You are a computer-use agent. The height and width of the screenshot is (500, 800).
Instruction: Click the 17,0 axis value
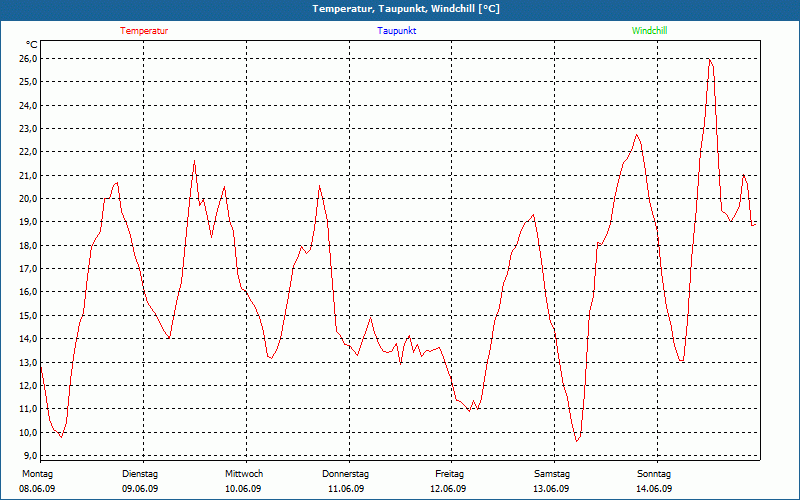(28, 269)
